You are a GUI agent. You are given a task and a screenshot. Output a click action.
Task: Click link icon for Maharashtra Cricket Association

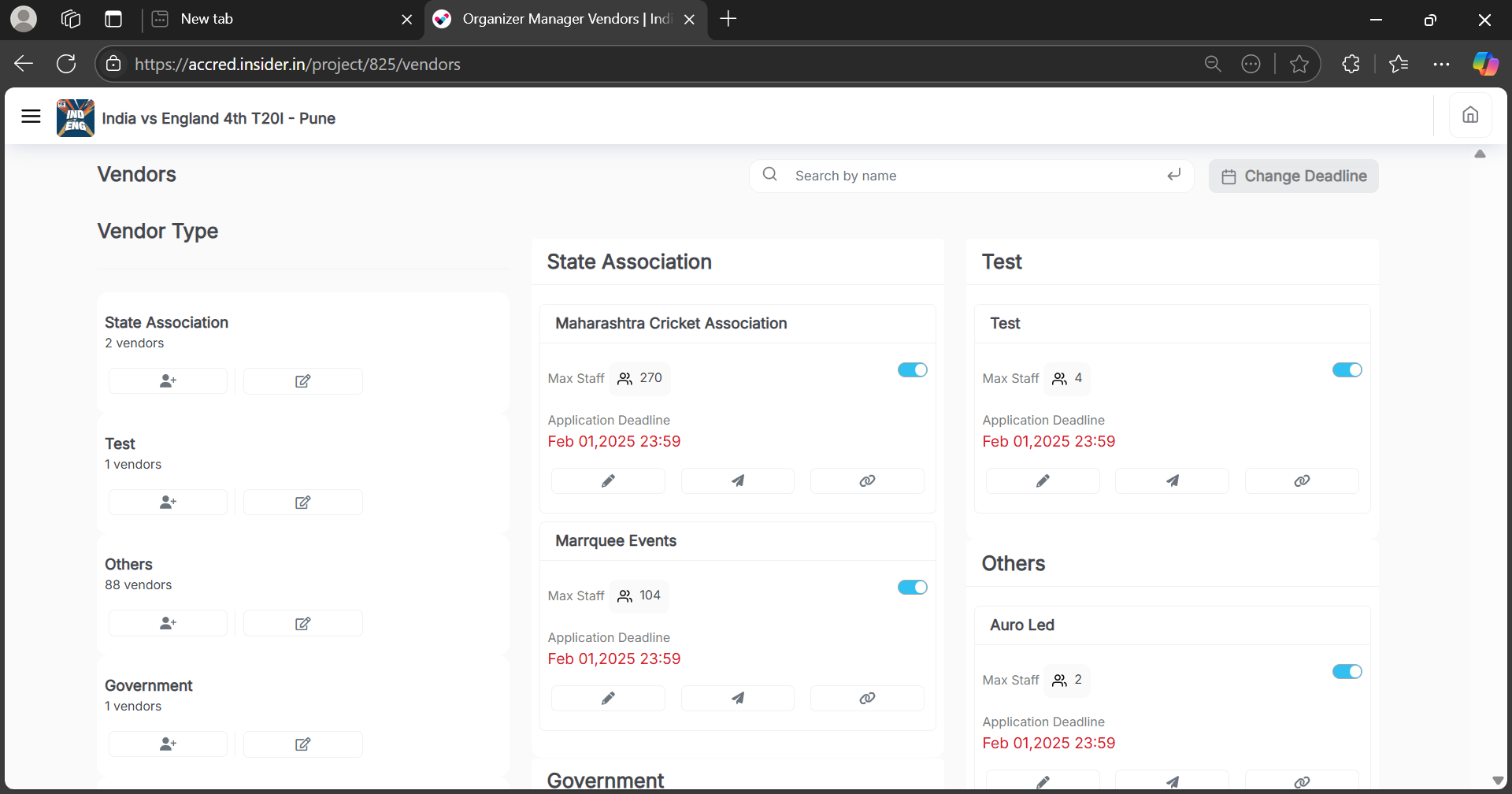[x=866, y=481]
